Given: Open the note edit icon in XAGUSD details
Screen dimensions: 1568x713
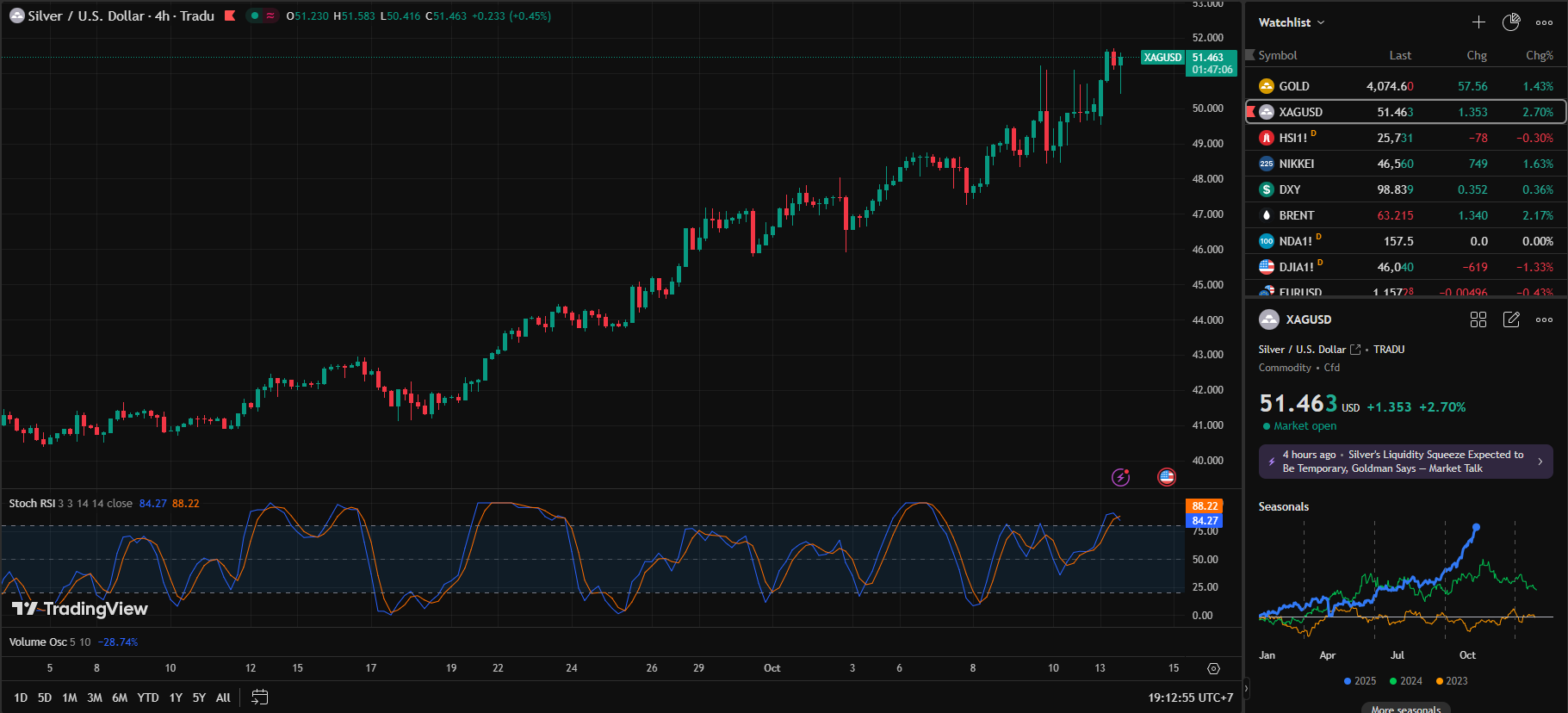Looking at the screenshot, I should (1511, 319).
